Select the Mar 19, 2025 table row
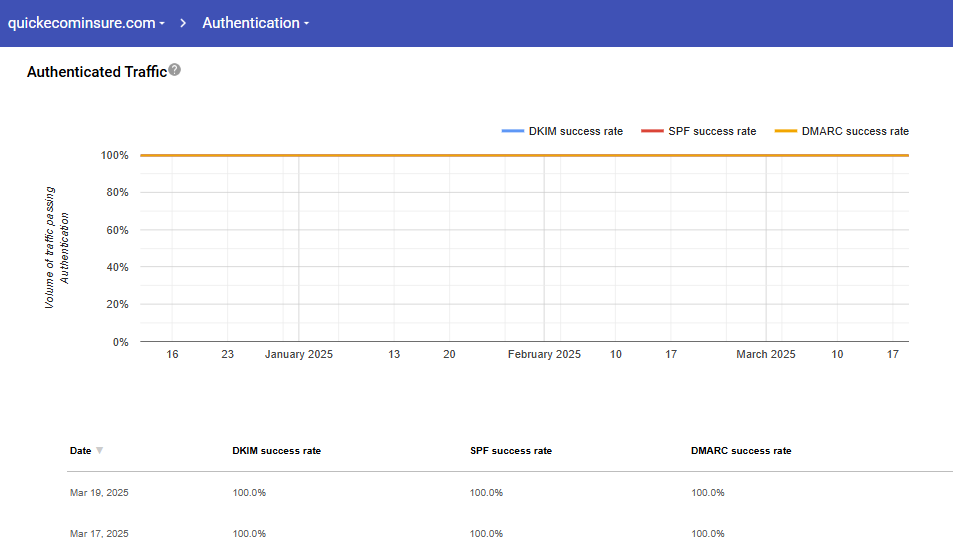Screen dimensions: 953x560 click(99, 492)
